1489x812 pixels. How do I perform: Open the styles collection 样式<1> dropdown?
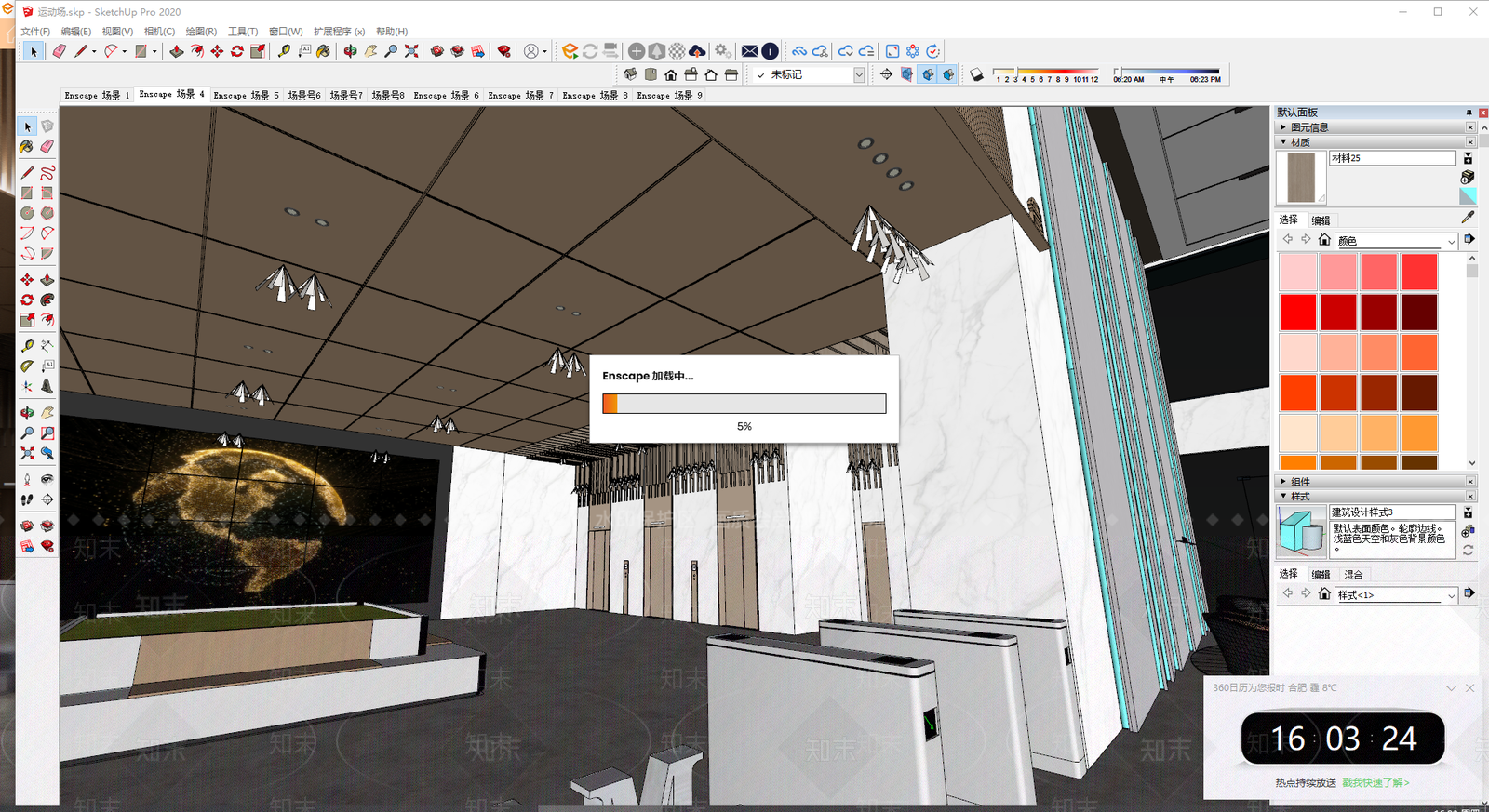[1396, 595]
